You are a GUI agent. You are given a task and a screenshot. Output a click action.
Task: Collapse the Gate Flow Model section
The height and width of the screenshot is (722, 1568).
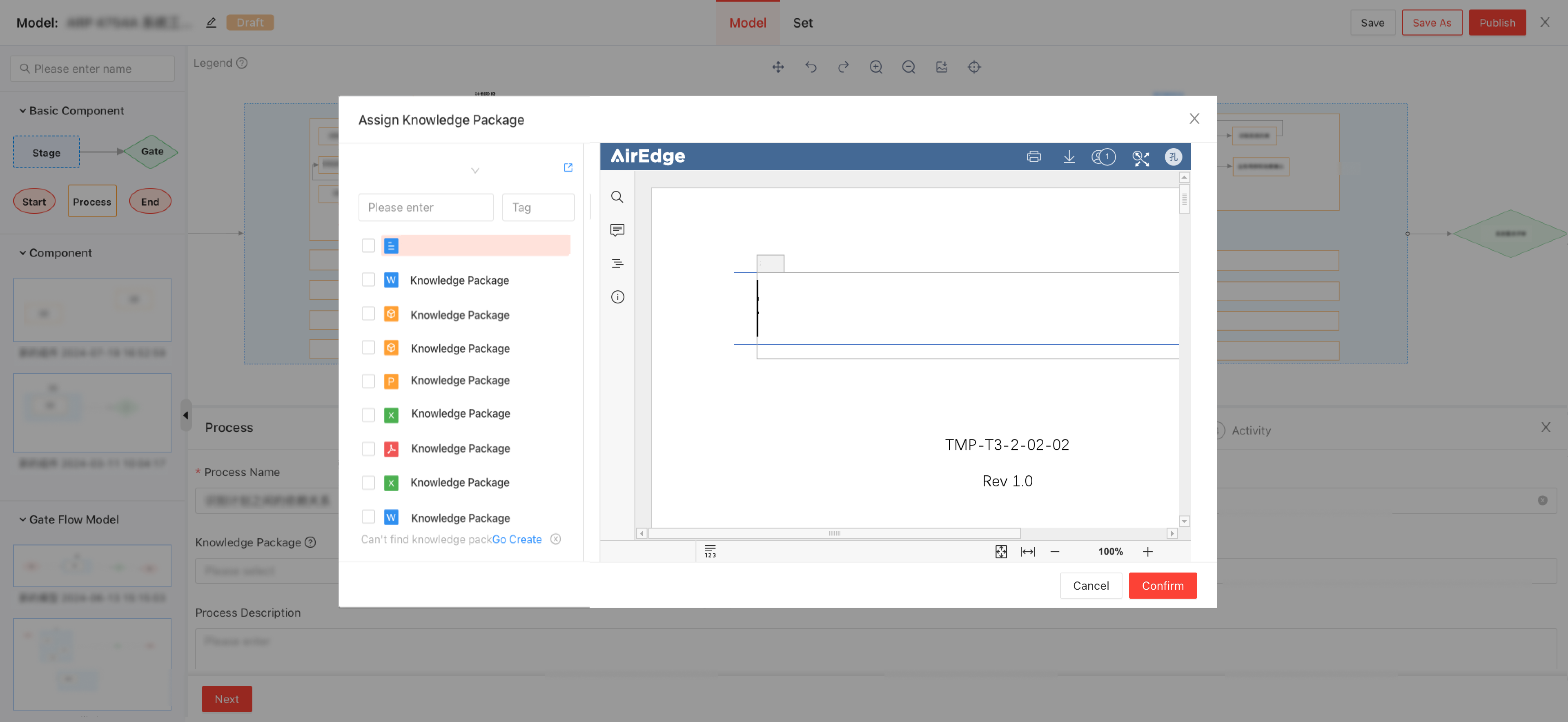tap(22, 519)
